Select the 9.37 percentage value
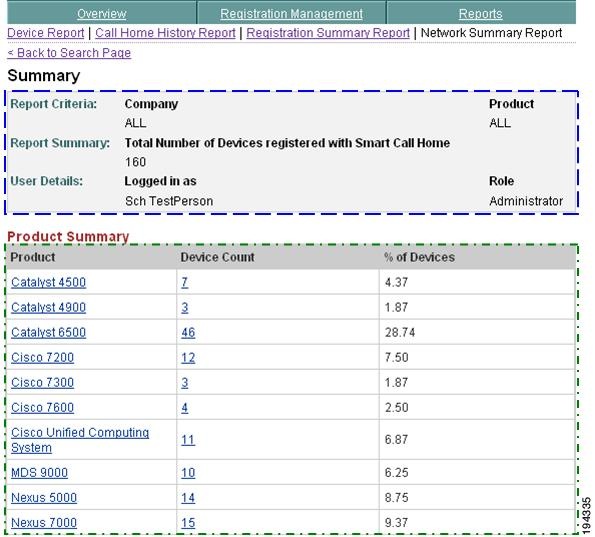The height and width of the screenshot is (537, 595). (x=396, y=523)
